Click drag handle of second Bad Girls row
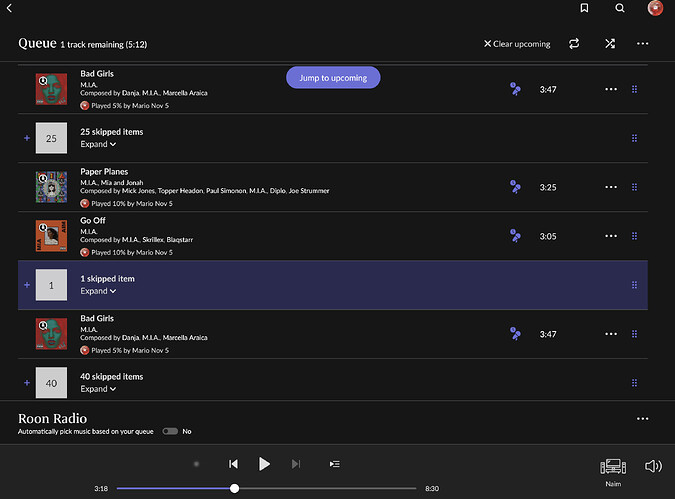The height and width of the screenshot is (499, 675). coord(634,334)
